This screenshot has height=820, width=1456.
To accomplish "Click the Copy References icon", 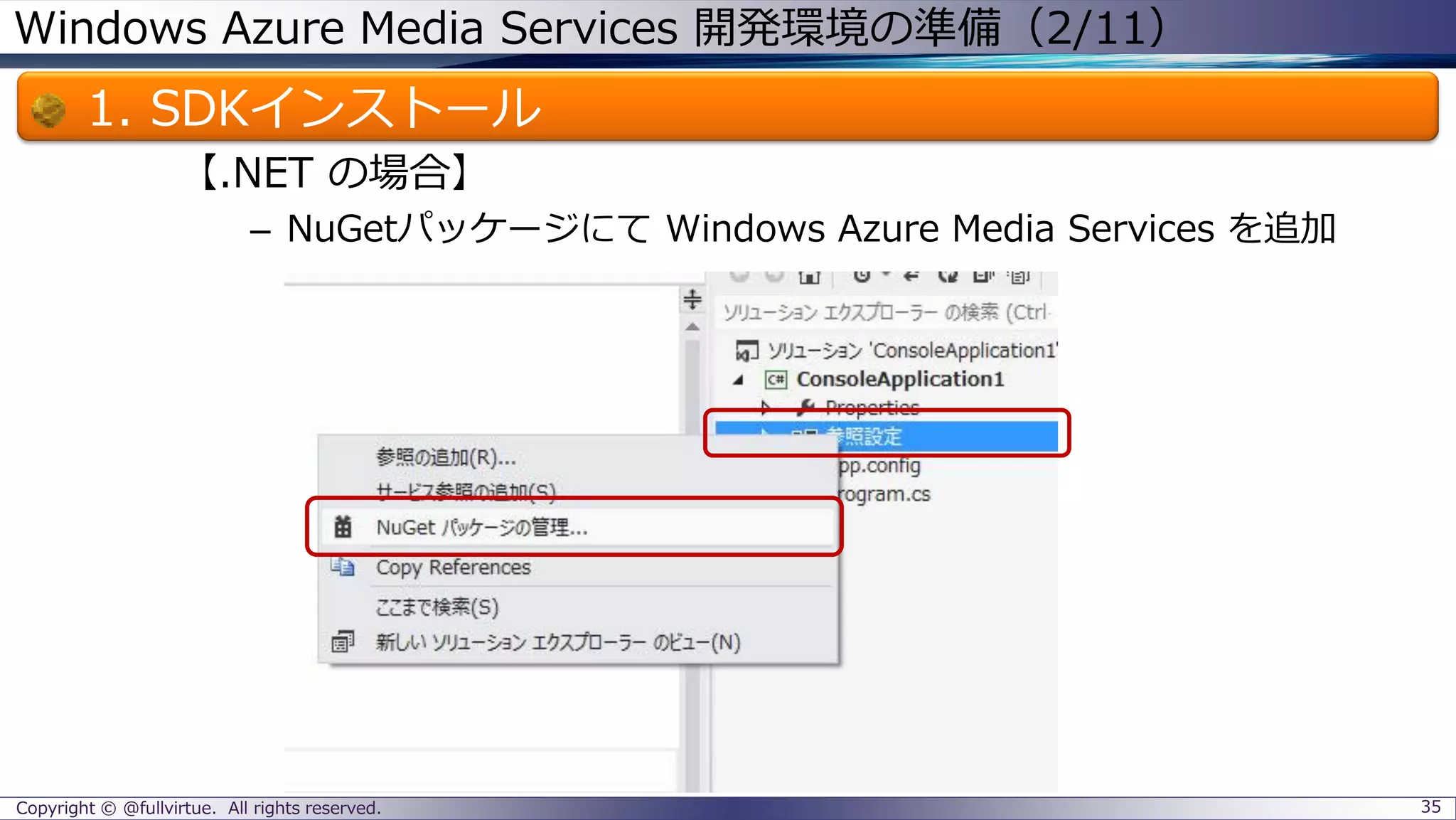I will (x=343, y=567).
